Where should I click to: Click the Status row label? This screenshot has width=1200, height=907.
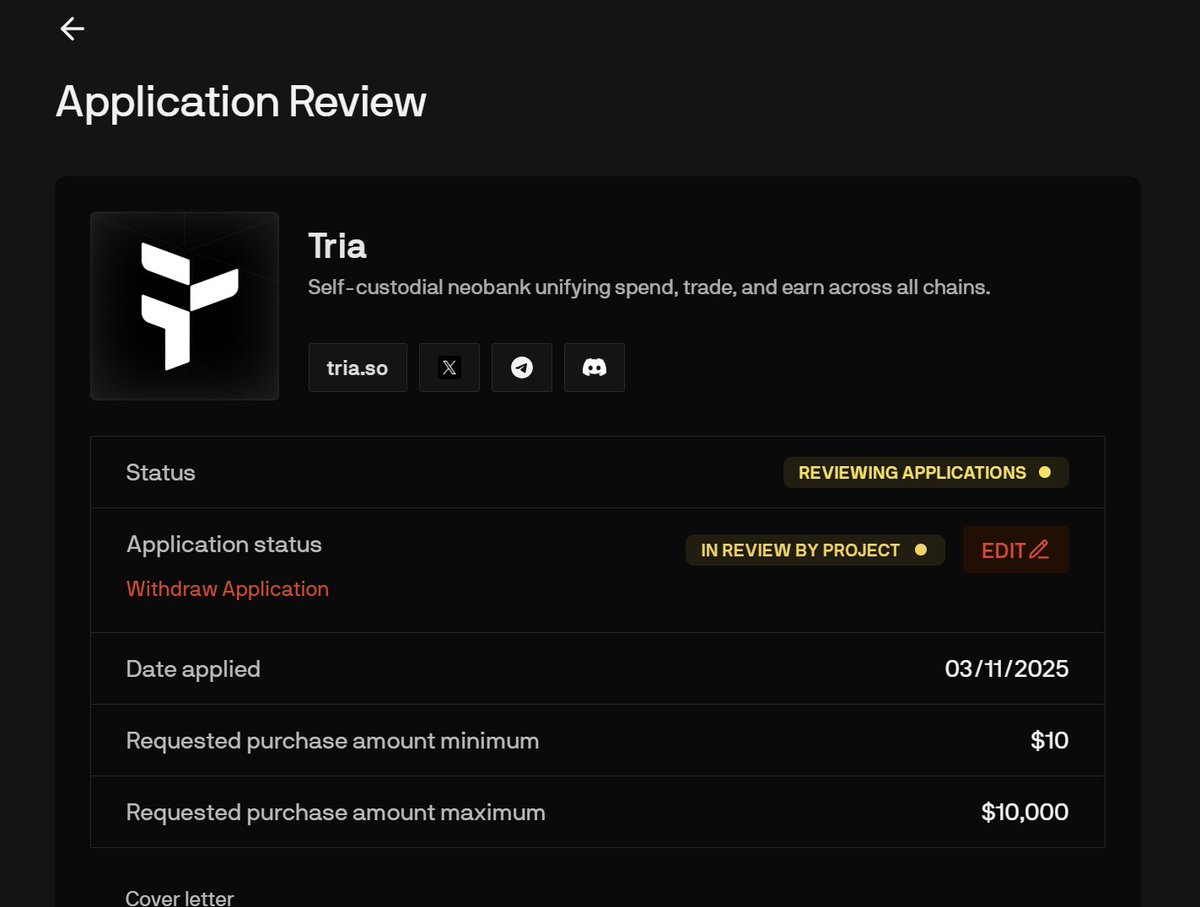160,472
